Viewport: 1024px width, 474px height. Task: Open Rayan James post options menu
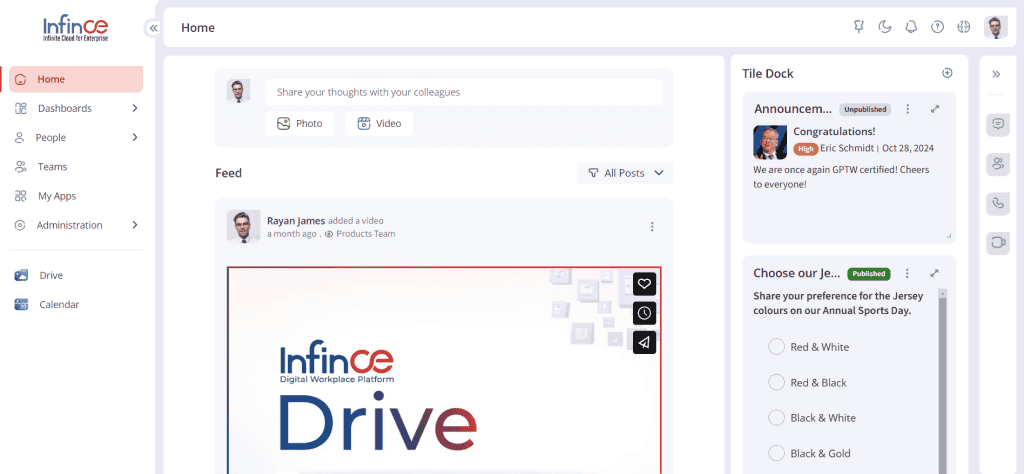[652, 227]
